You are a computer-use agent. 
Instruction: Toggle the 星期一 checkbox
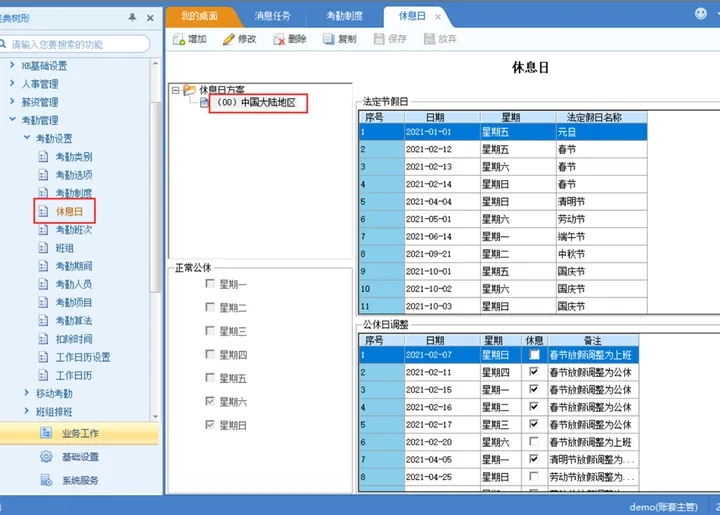coord(210,283)
